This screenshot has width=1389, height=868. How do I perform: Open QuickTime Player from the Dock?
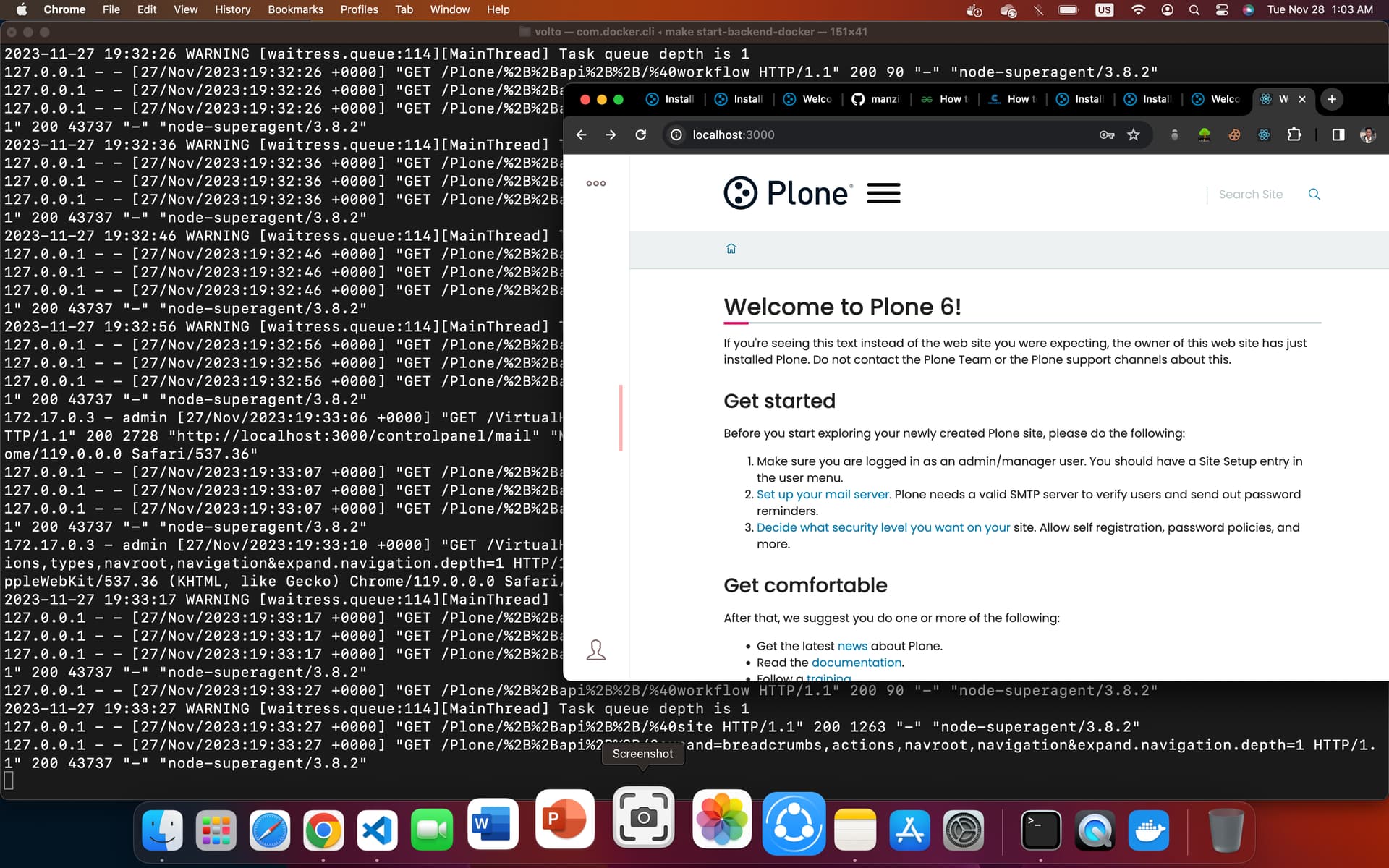pyautogui.click(x=1095, y=830)
